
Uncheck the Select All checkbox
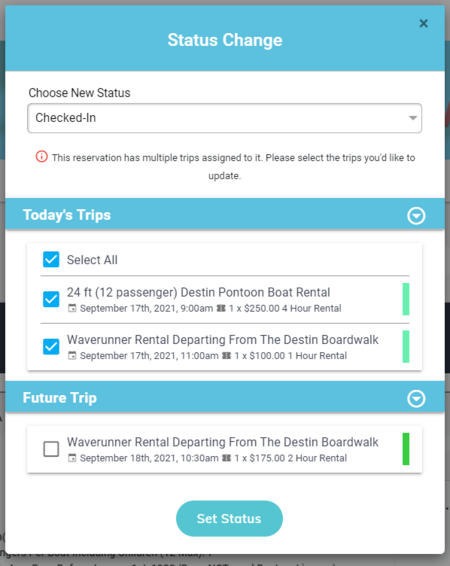click(x=51, y=260)
